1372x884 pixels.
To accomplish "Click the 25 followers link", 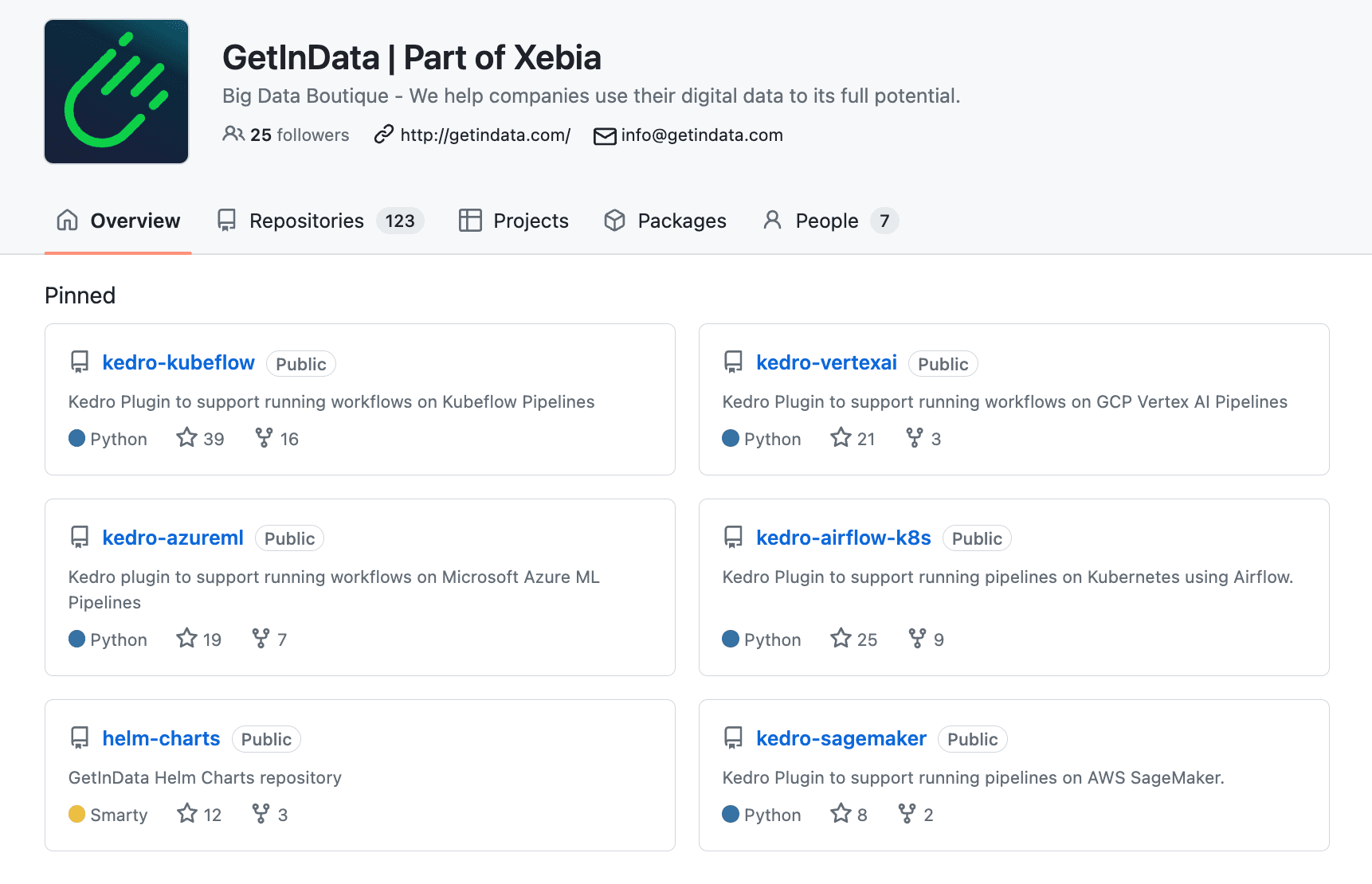I will coord(299,135).
